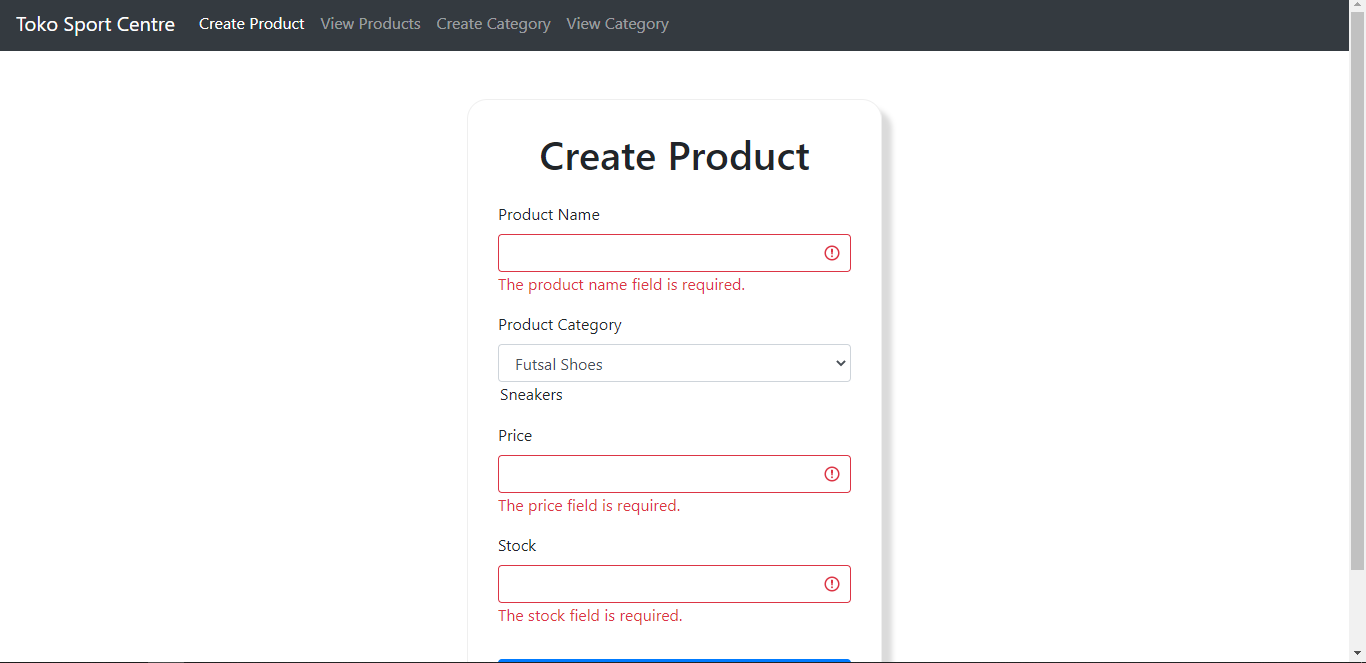
Task: Click the error icon in Product Name field
Action: coord(831,253)
